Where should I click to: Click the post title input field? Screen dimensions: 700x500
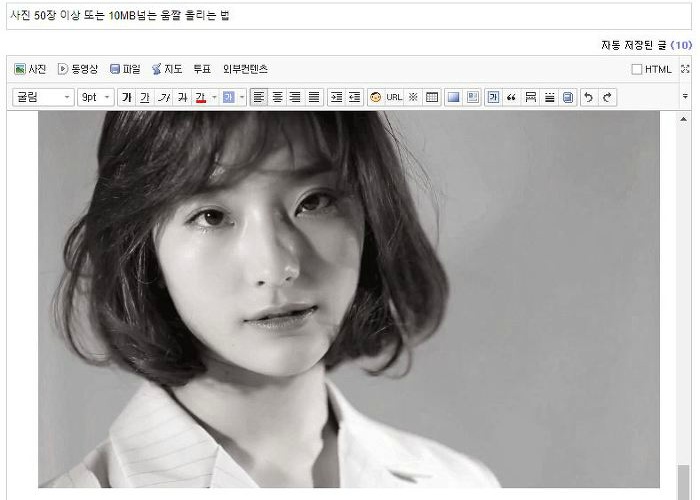click(x=349, y=16)
